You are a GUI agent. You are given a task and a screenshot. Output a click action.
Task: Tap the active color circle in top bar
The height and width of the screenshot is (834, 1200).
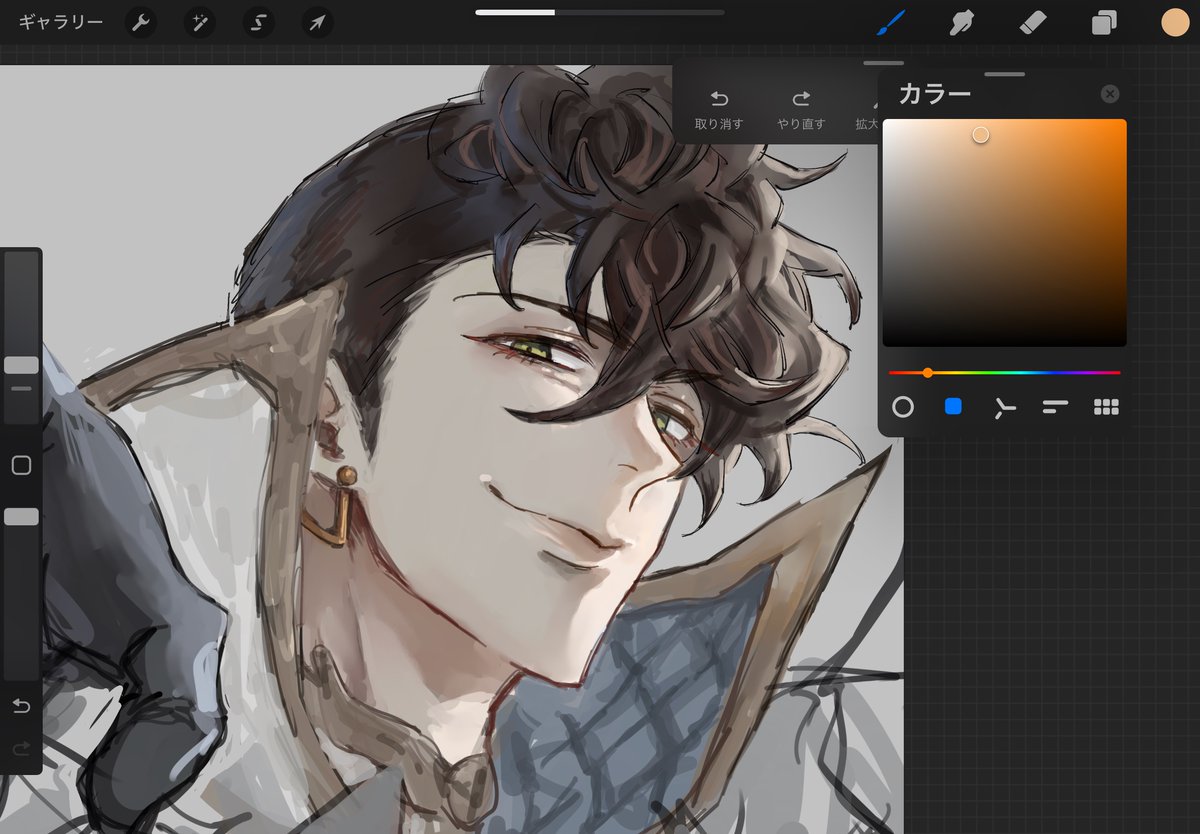(x=1175, y=22)
